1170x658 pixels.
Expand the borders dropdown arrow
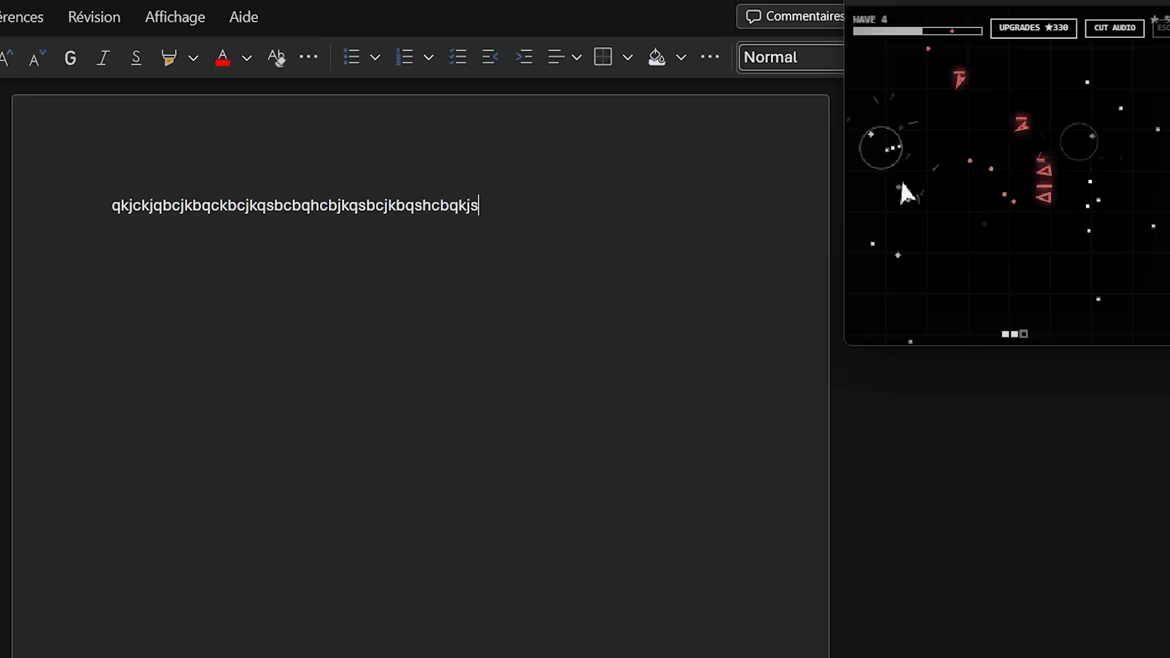628,57
